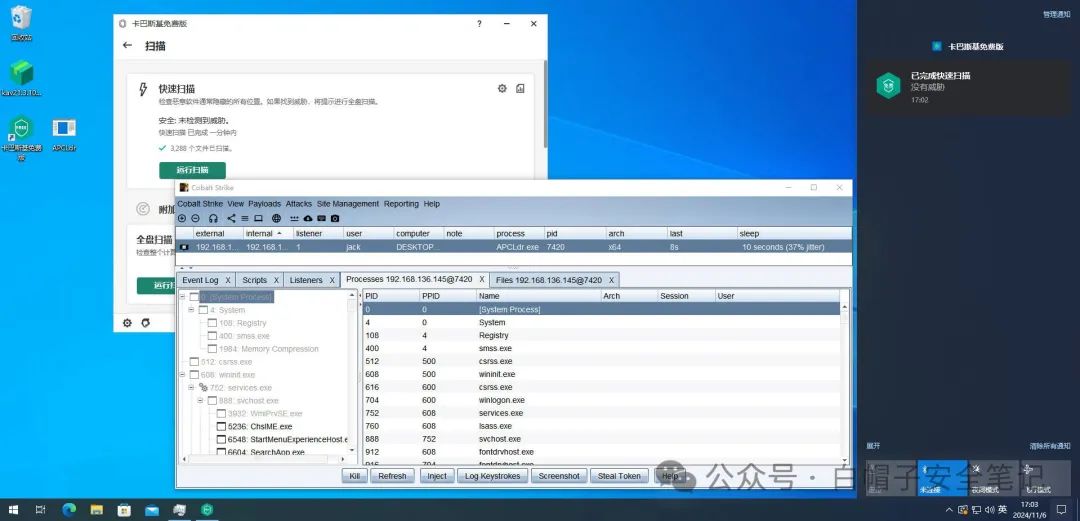The height and width of the screenshot is (521, 1080).
Task: View keystrokes using the keyboard toolbar icon
Action: [x=321, y=218]
